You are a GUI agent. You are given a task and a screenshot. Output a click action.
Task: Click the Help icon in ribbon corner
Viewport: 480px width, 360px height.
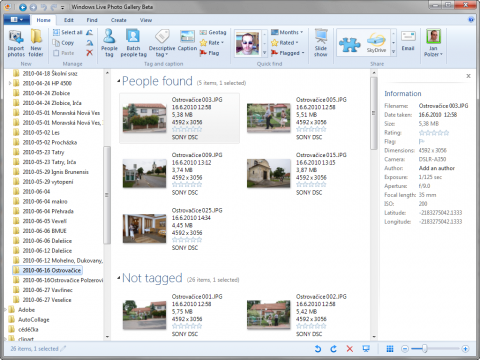[x=471, y=20]
